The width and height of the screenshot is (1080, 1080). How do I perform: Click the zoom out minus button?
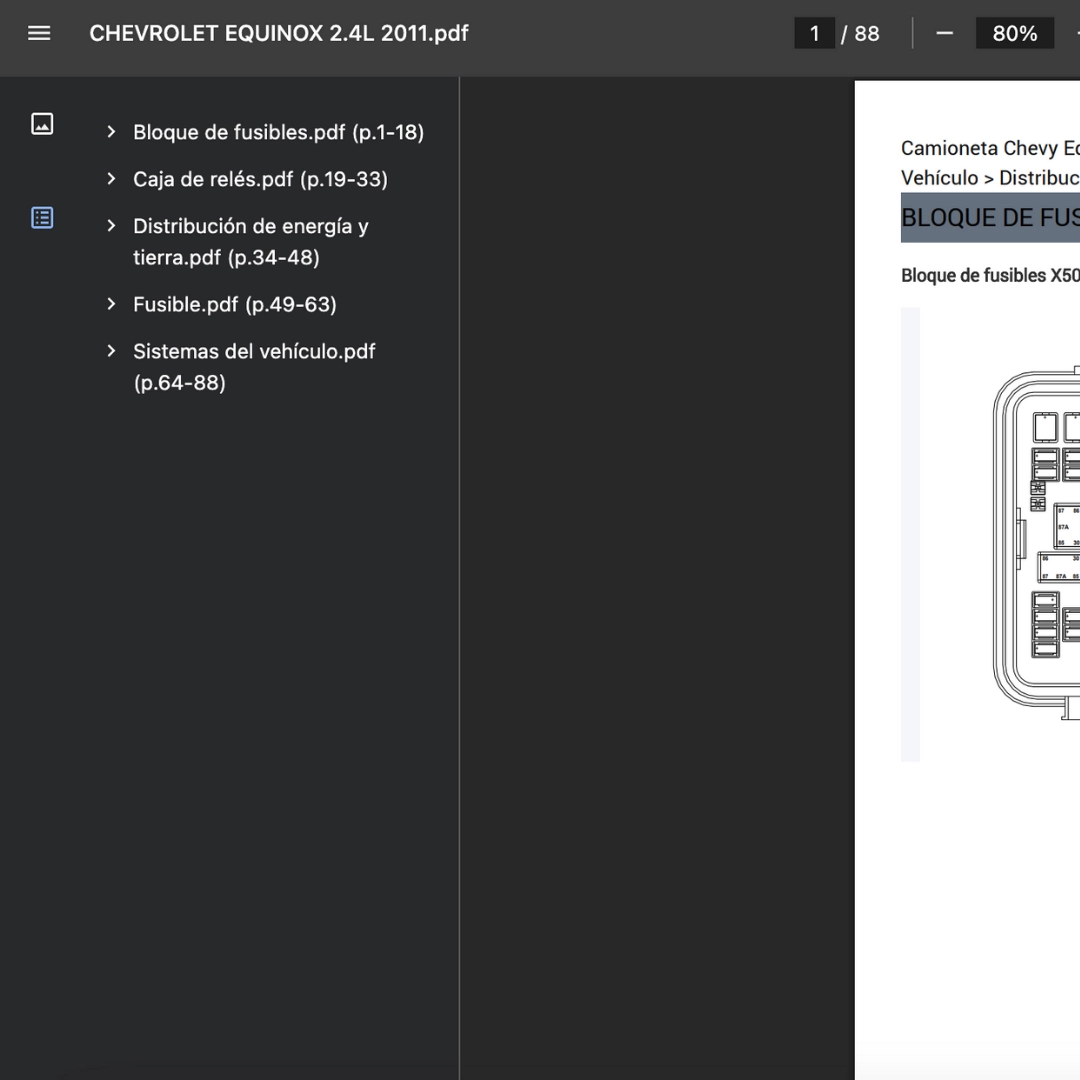(x=944, y=33)
